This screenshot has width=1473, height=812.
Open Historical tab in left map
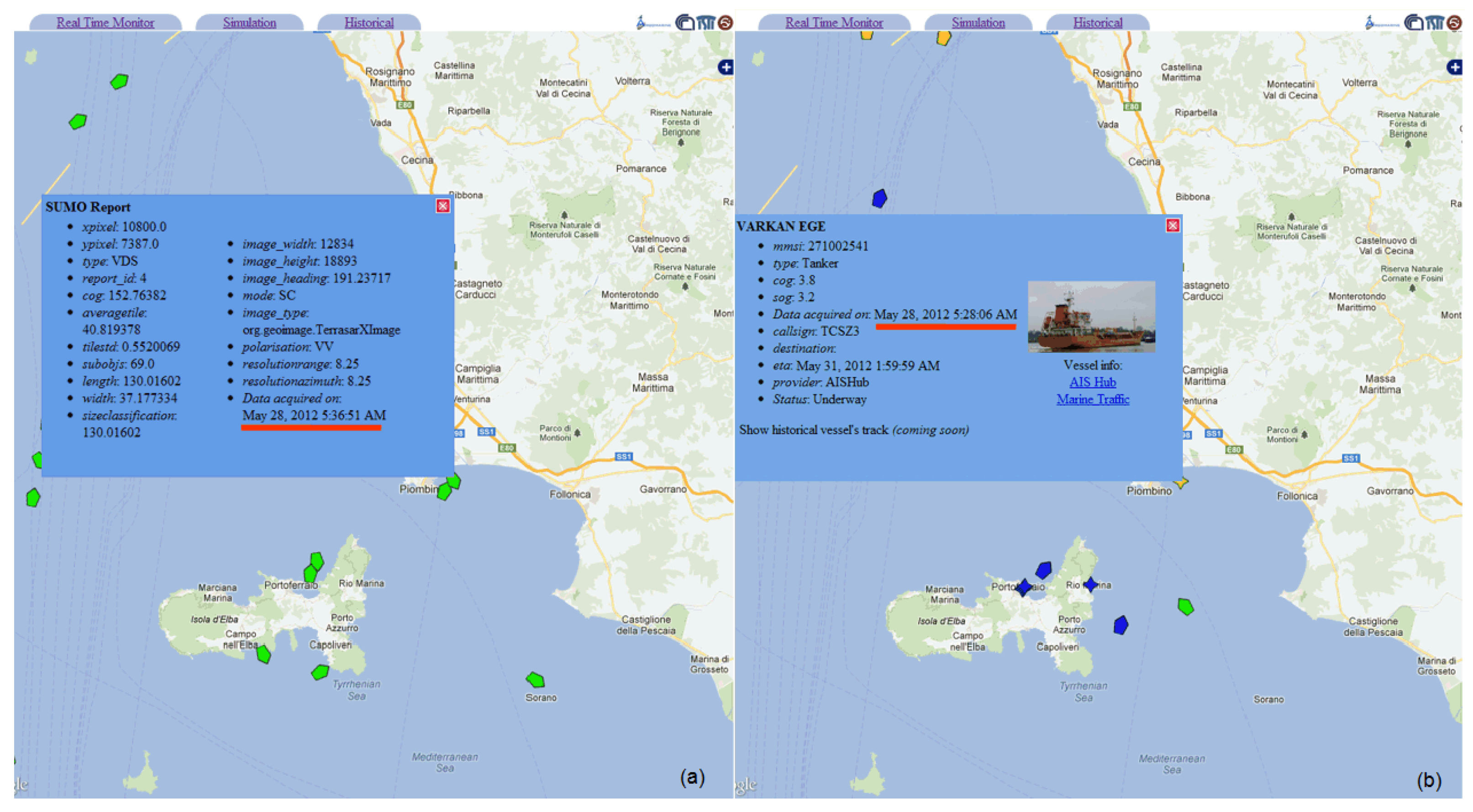(369, 23)
